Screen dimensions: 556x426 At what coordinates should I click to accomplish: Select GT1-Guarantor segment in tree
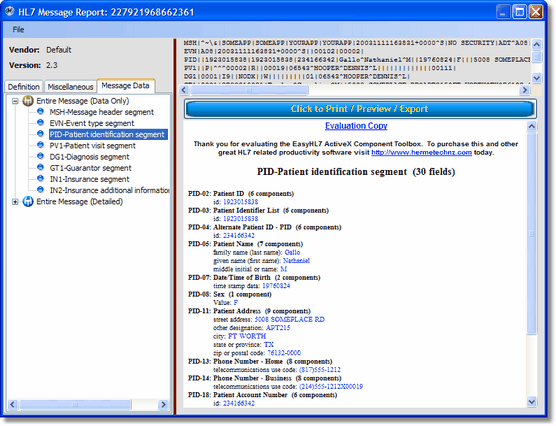pos(90,168)
